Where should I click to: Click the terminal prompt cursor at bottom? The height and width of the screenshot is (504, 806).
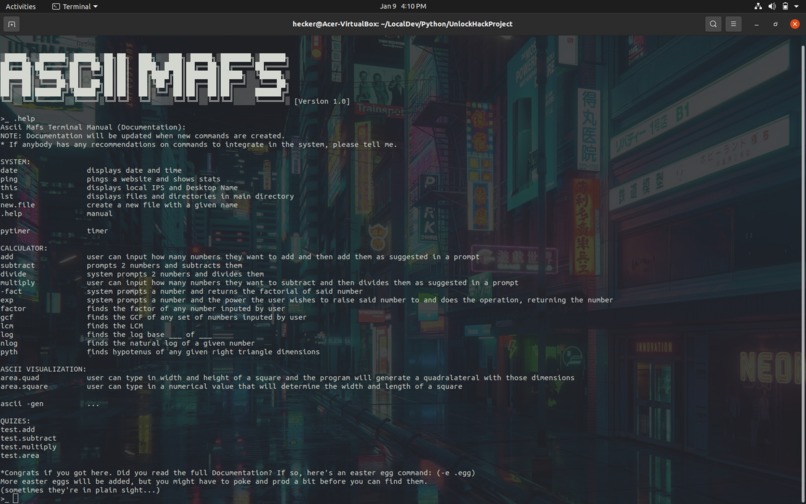(x=15, y=498)
